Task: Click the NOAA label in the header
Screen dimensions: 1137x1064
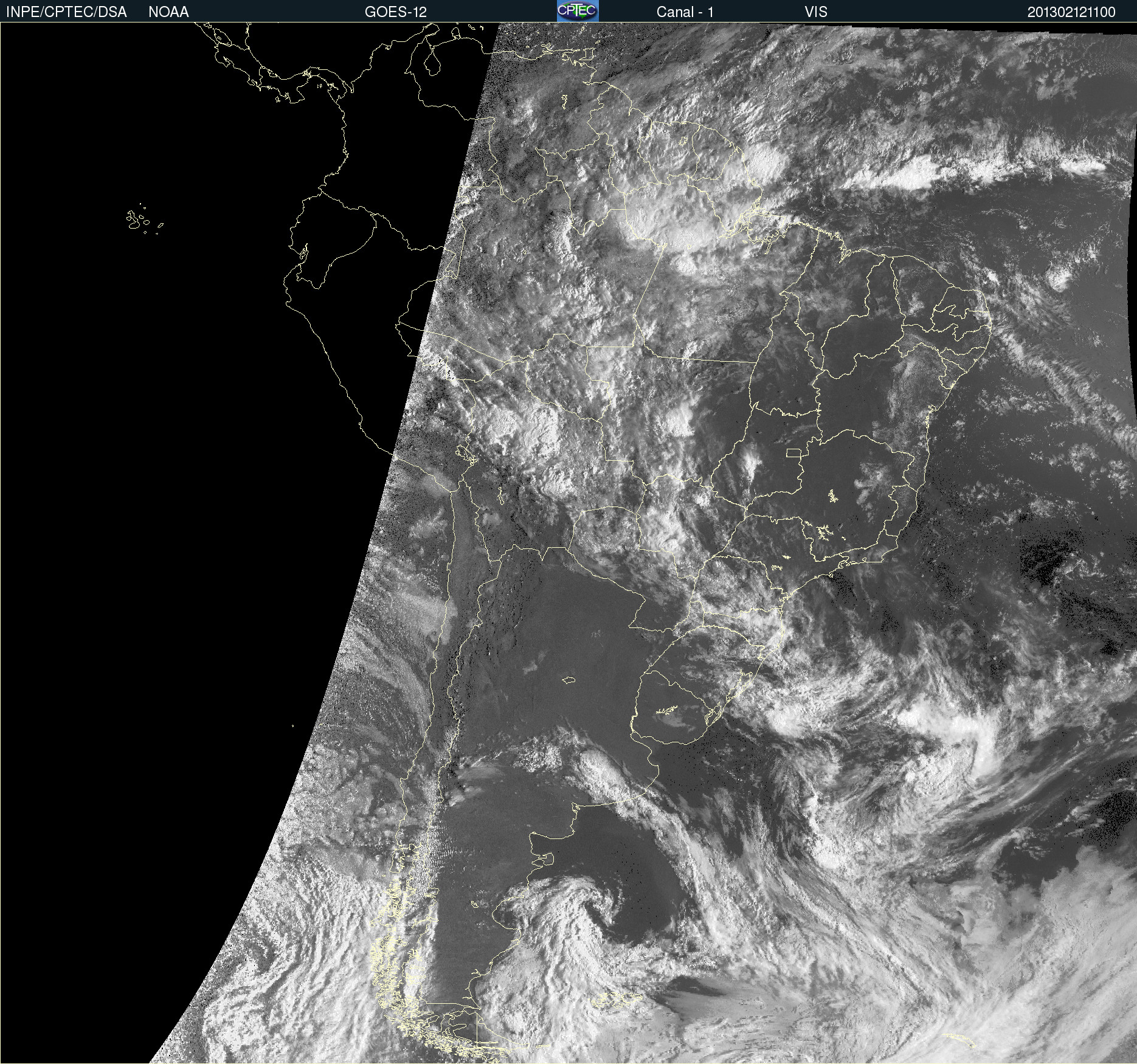Action: [x=168, y=12]
